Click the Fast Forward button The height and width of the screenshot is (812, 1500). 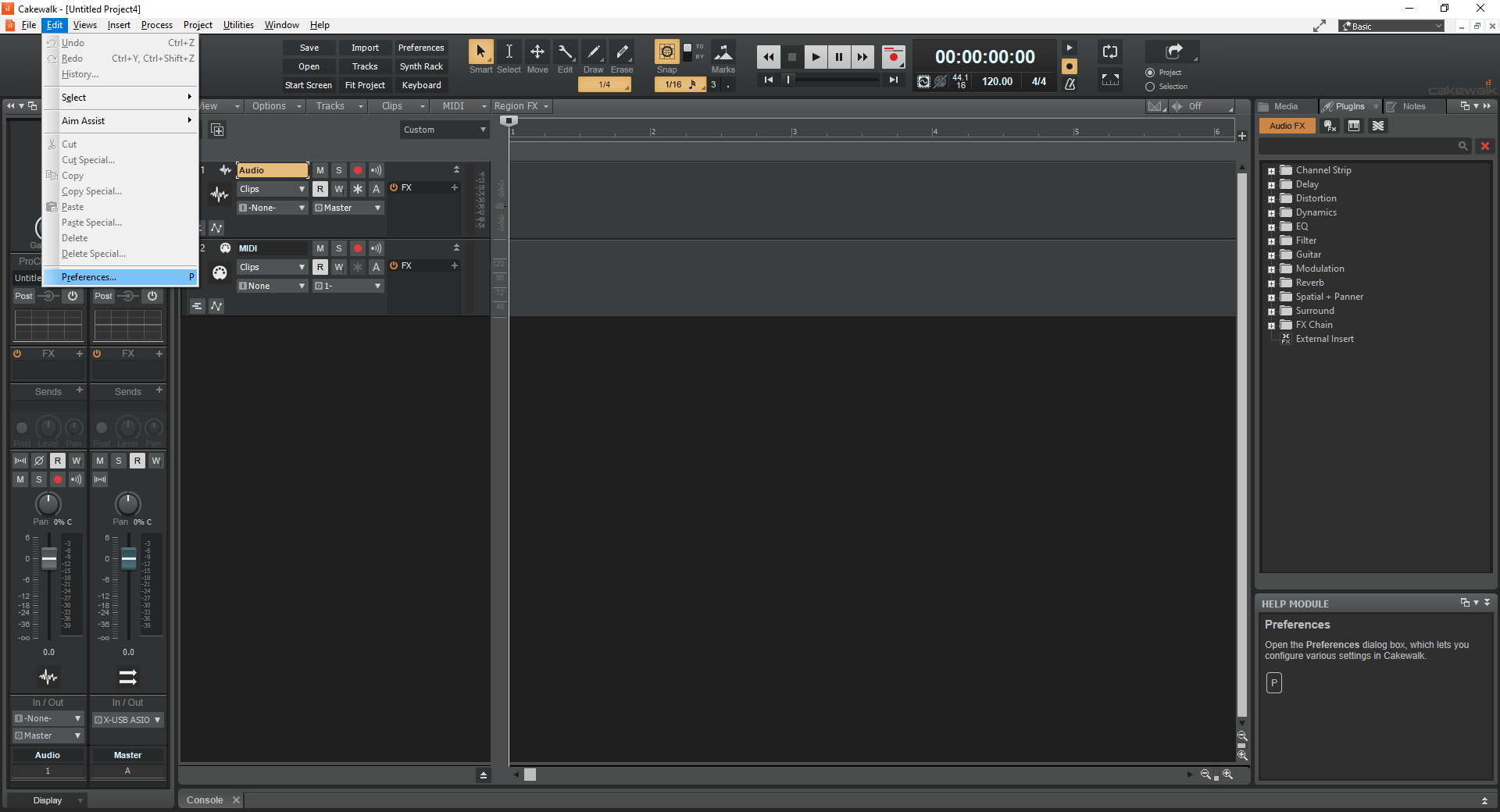pos(862,56)
